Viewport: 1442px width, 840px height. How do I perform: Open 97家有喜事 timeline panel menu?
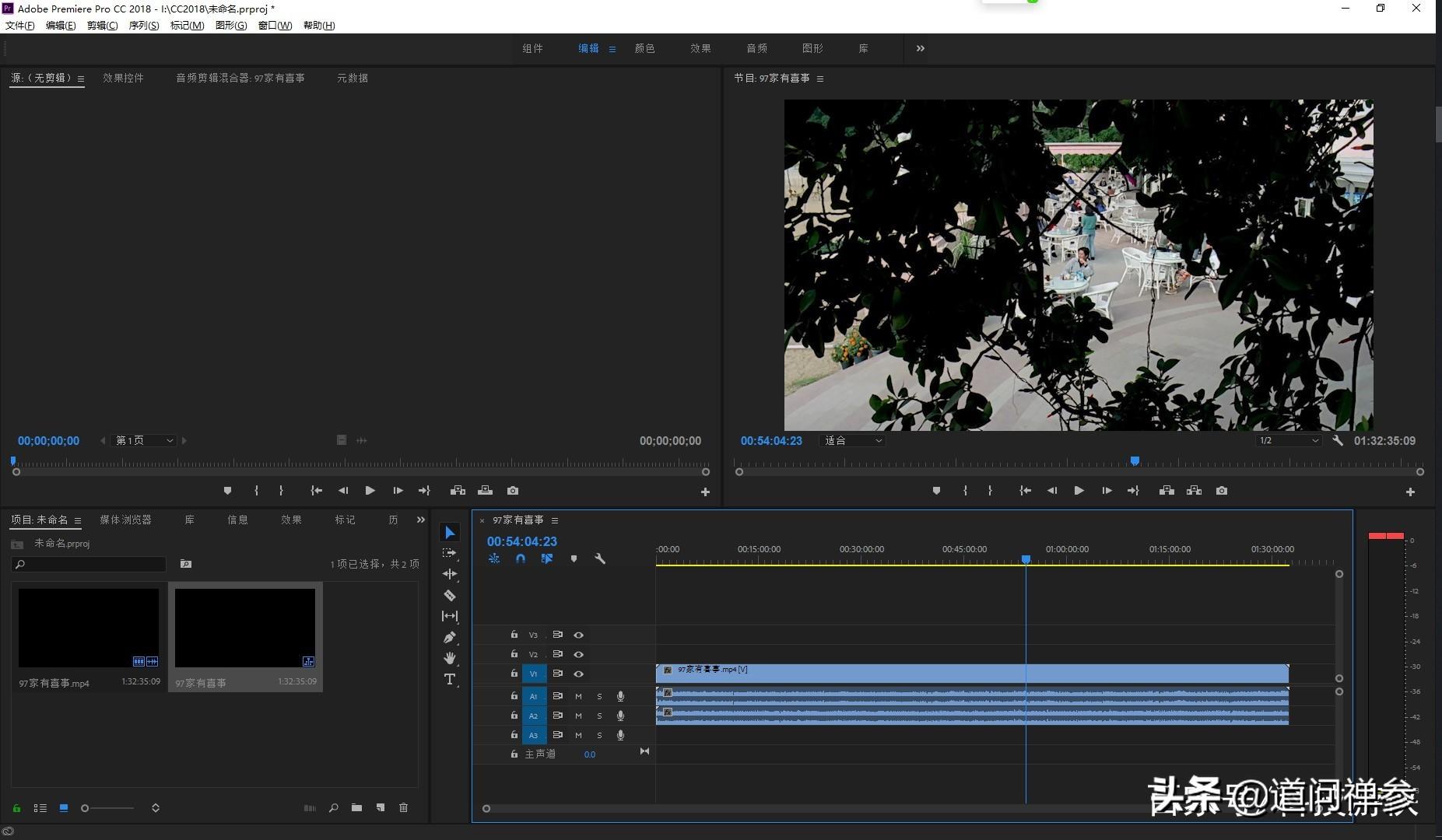555,520
